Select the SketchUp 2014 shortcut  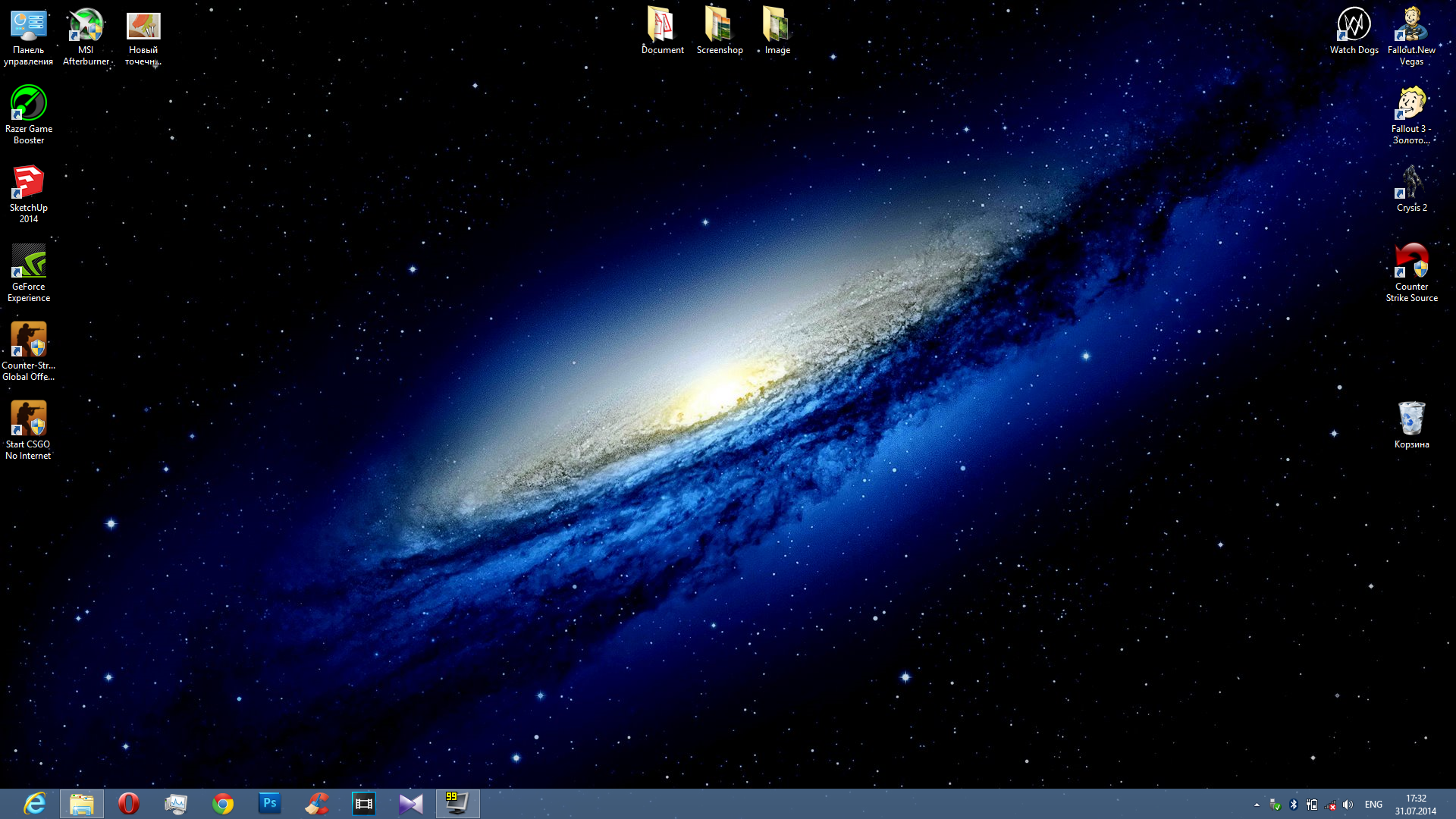29,194
